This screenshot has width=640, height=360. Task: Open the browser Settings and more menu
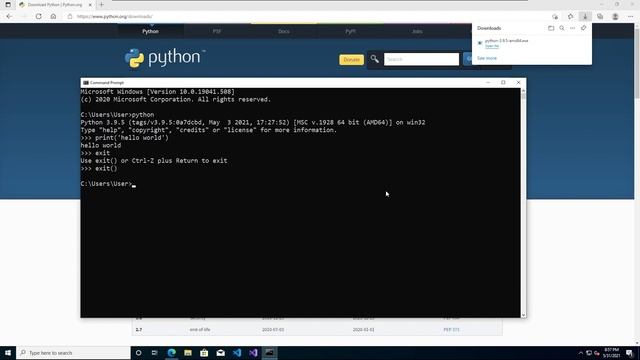point(631,16)
